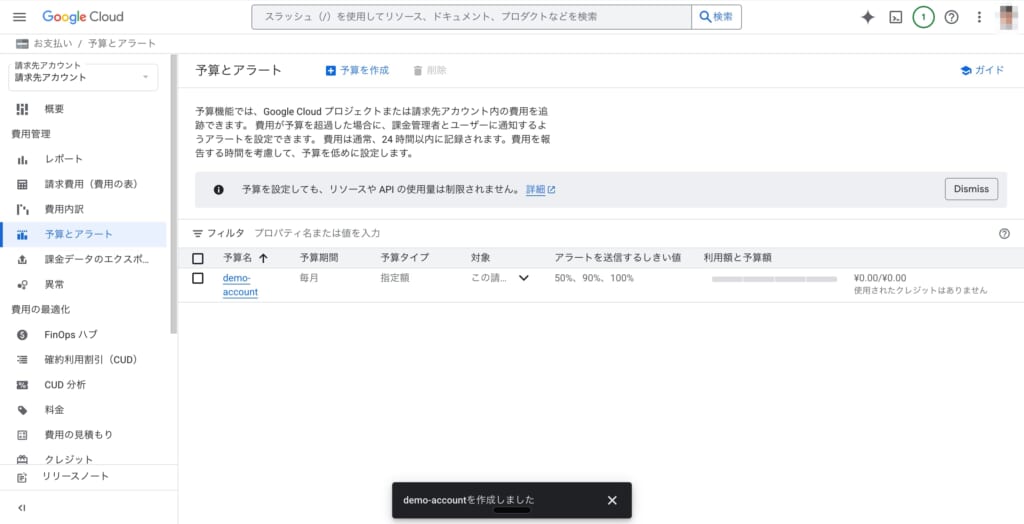The height and width of the screenshot is (524, 1024).
Task: Close the demo-accountを作成しました toast
Action: 612,500
